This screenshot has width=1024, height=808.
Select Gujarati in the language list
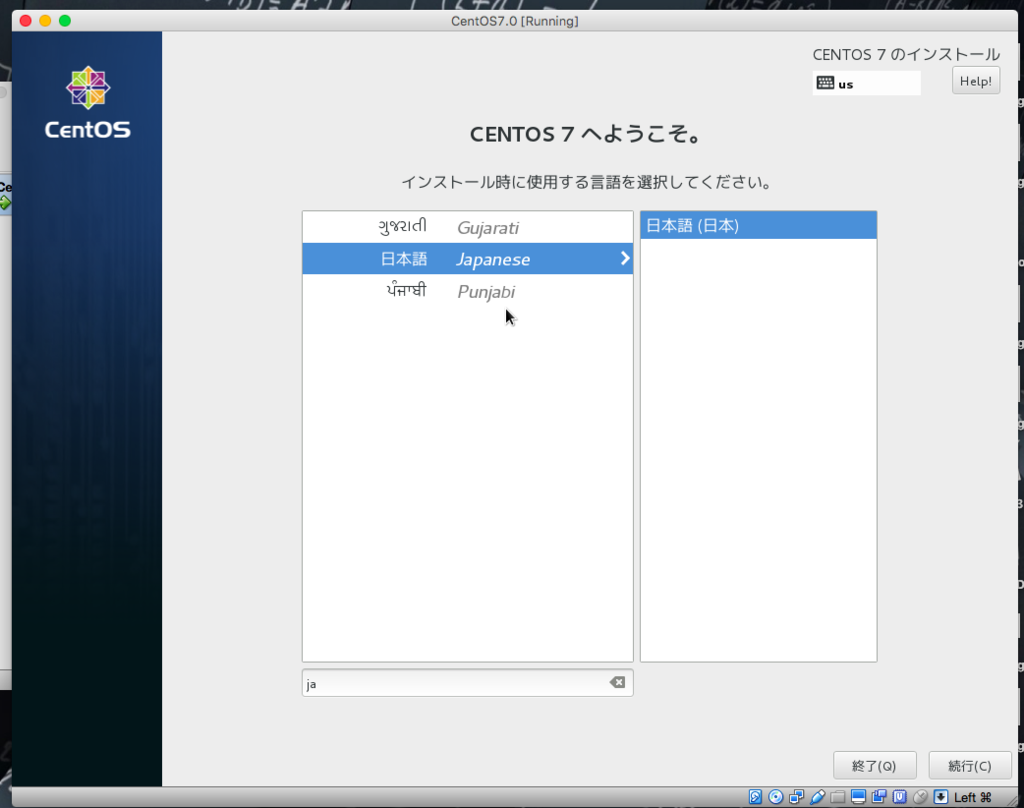tap(468, 227)
